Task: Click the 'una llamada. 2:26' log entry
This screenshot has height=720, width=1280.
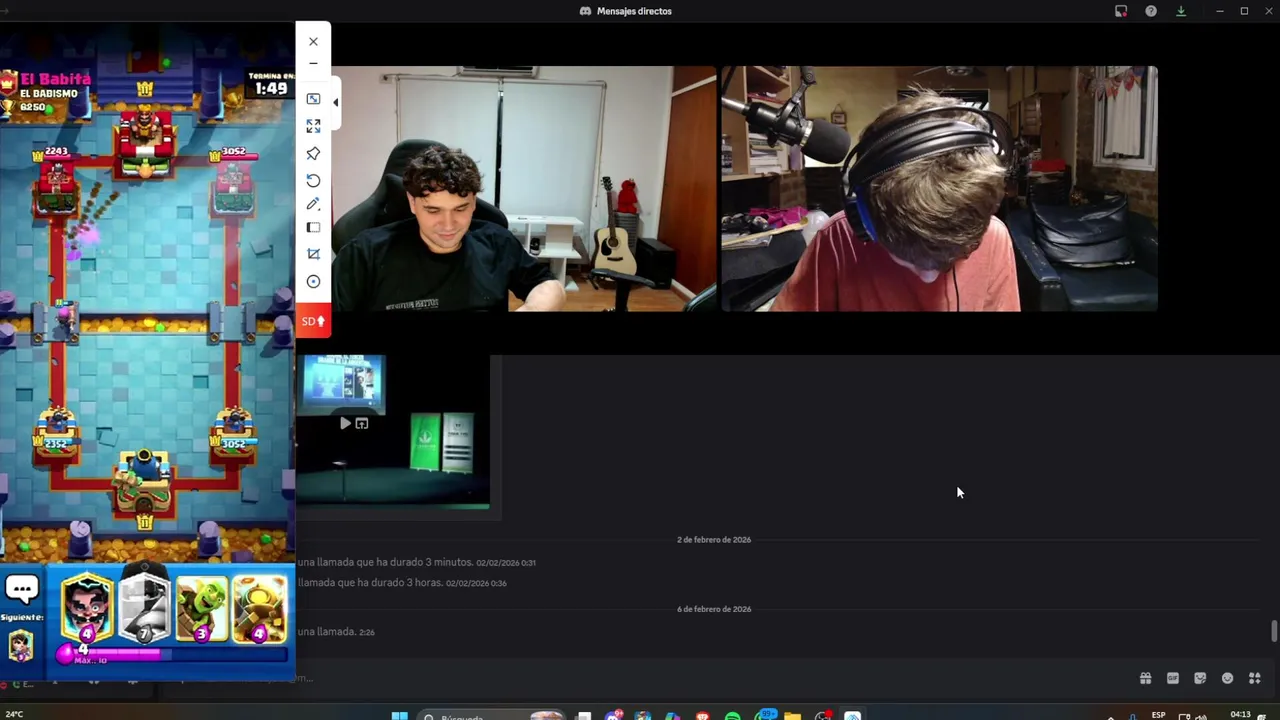Action: pos(336,632)
